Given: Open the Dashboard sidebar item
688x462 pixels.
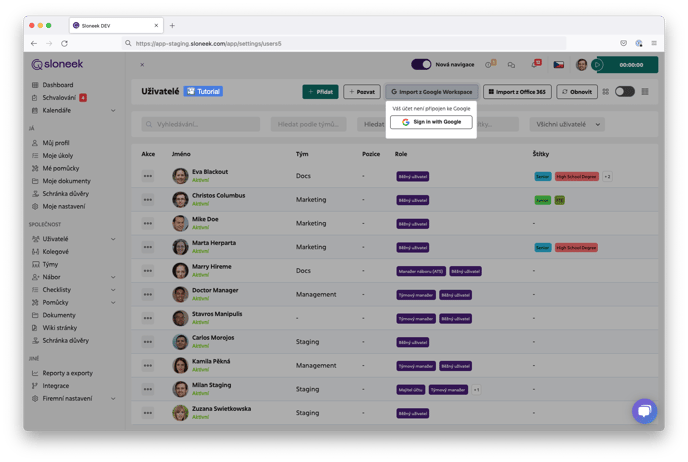Looking at the screenshot, I should [57, 85].
